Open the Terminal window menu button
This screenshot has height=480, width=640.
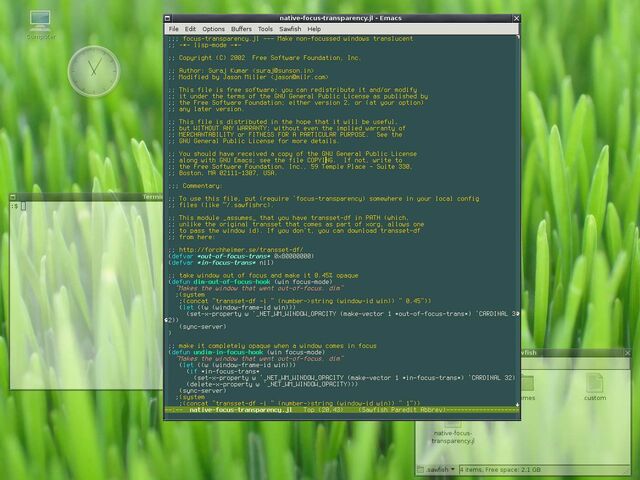tap(13, 197)
